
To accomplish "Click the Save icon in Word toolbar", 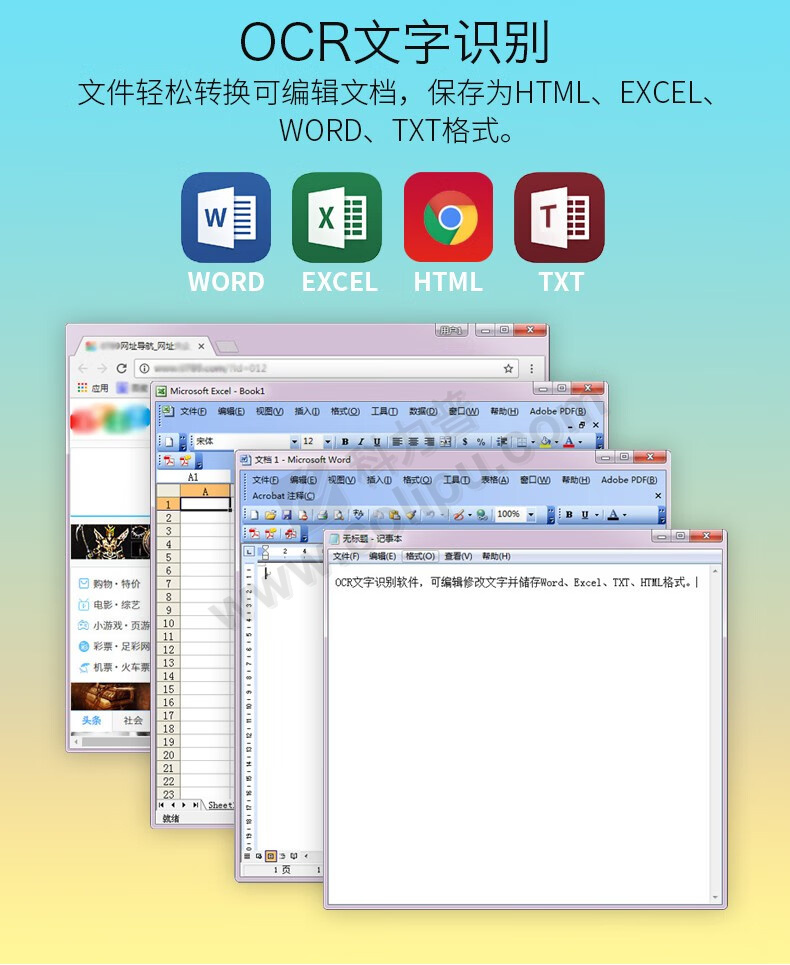I will click(287, 515).
